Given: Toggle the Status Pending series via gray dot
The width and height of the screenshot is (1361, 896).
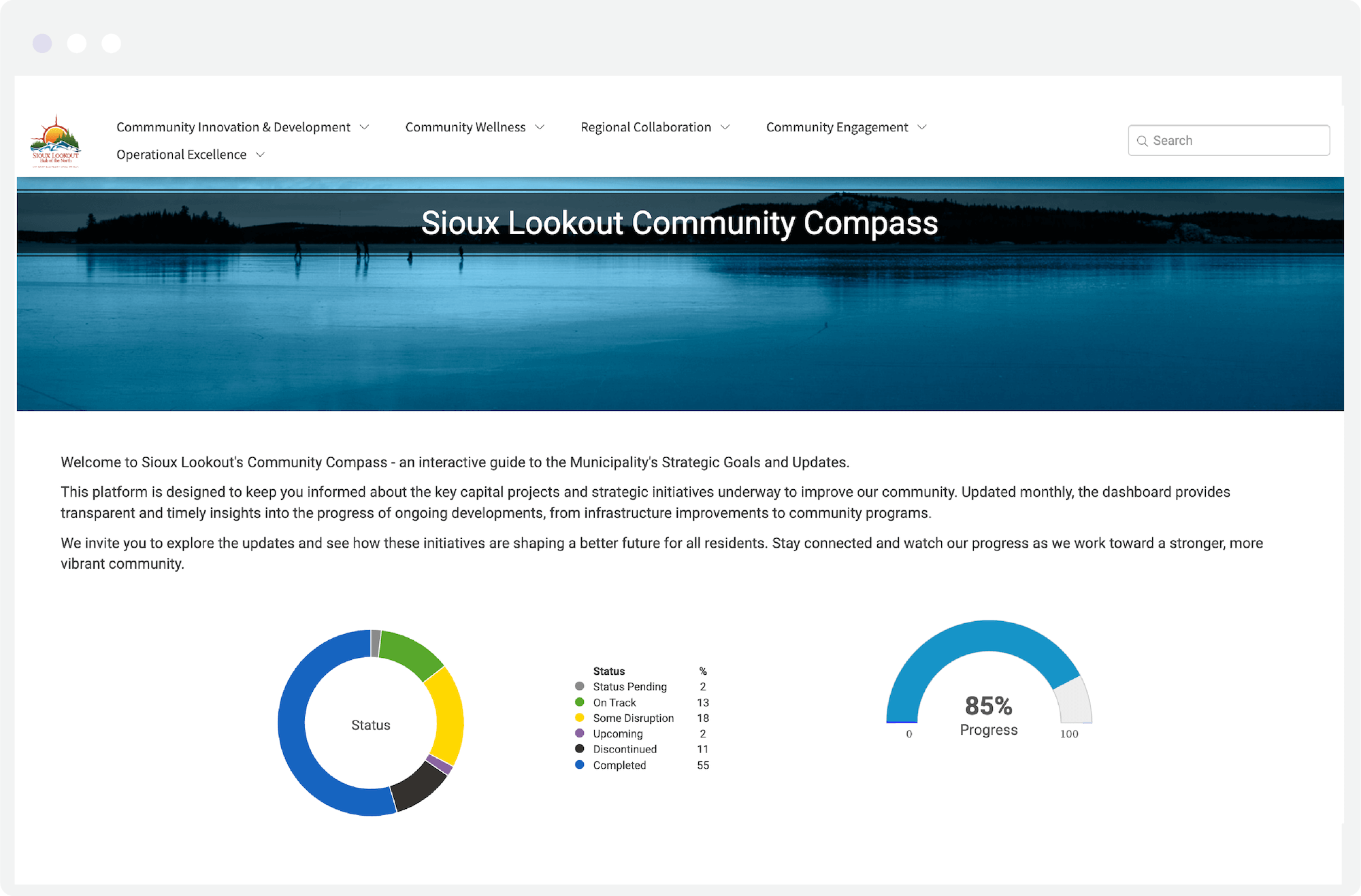Looking at the screenshot, I should click(579, 686).
